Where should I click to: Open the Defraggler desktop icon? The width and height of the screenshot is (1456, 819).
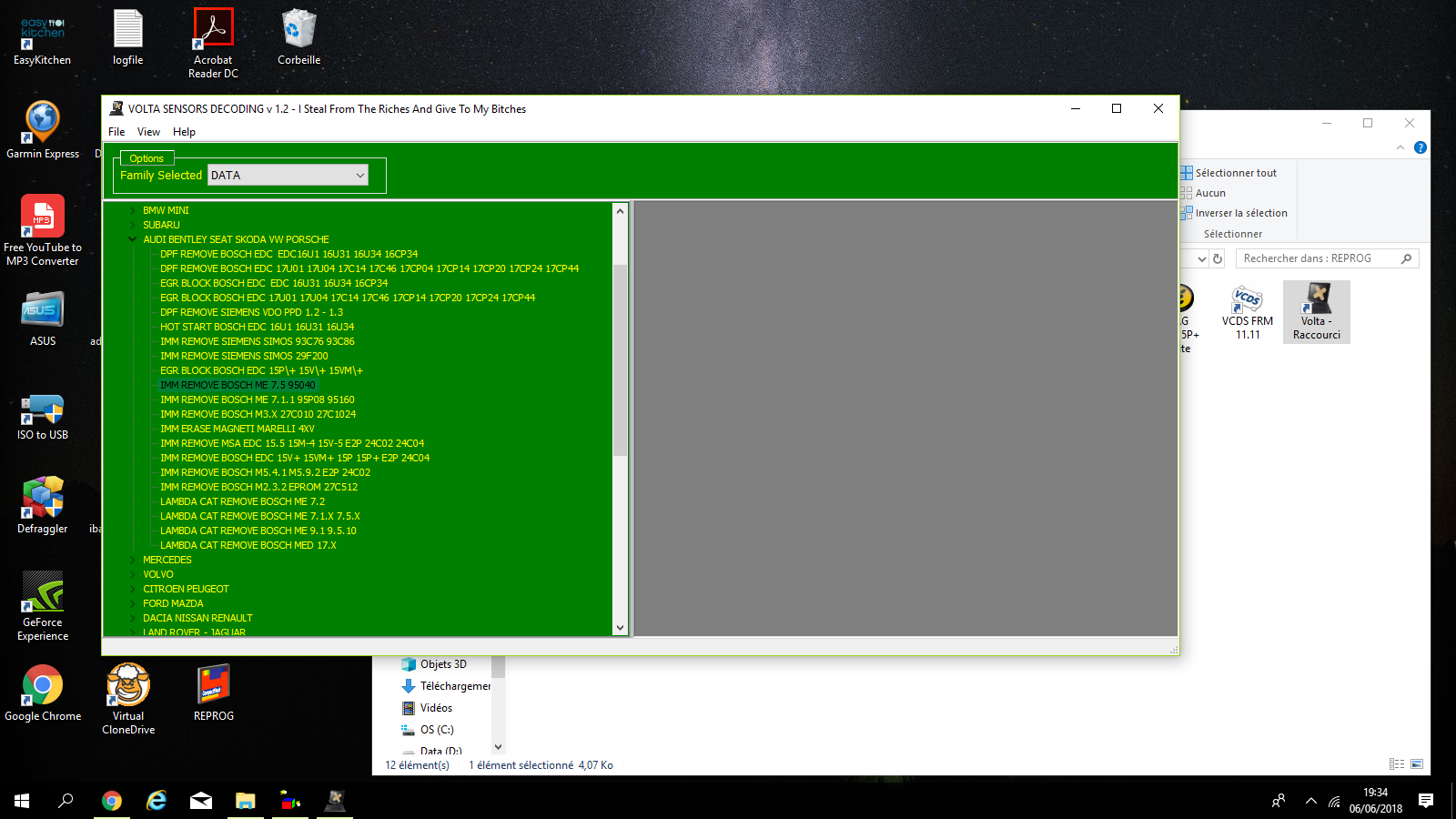[x=42, y=498]
